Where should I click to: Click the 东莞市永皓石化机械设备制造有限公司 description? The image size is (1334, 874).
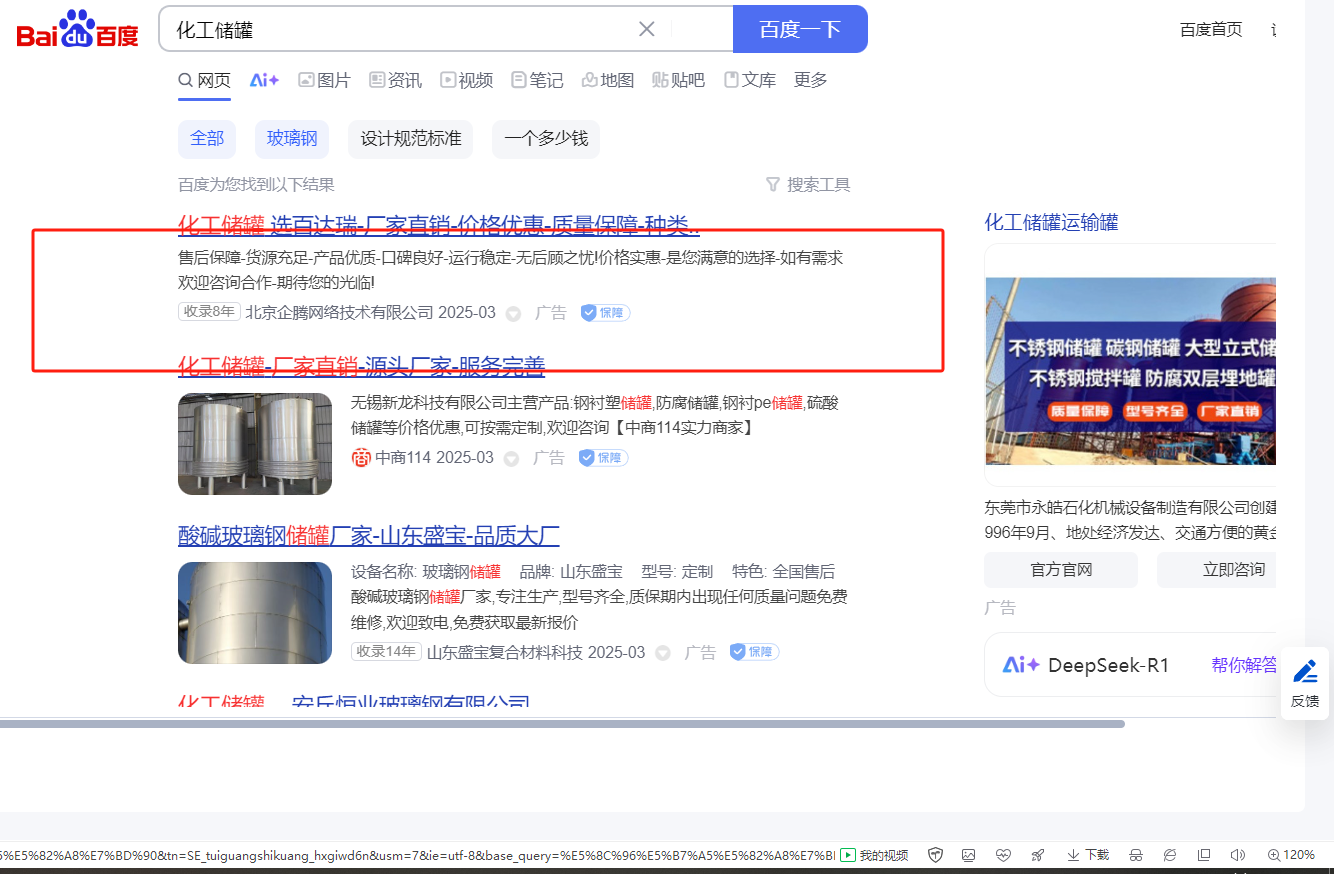coord(1131,519)
